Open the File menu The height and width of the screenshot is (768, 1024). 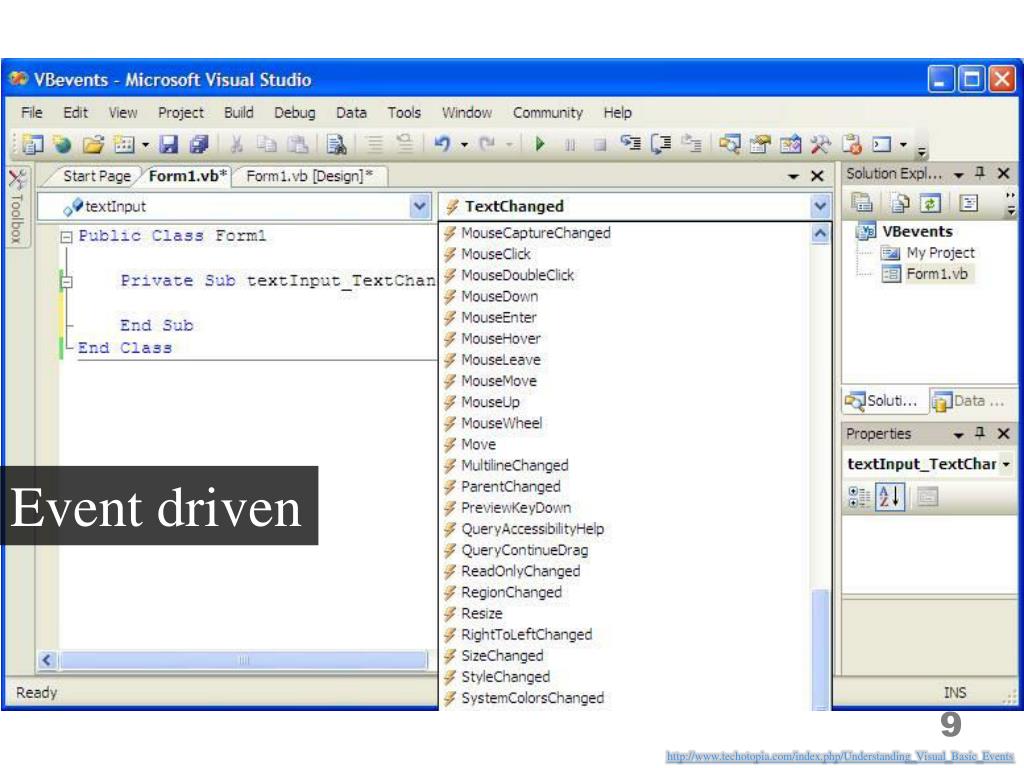pyautogui.click(x=32, y=113)
